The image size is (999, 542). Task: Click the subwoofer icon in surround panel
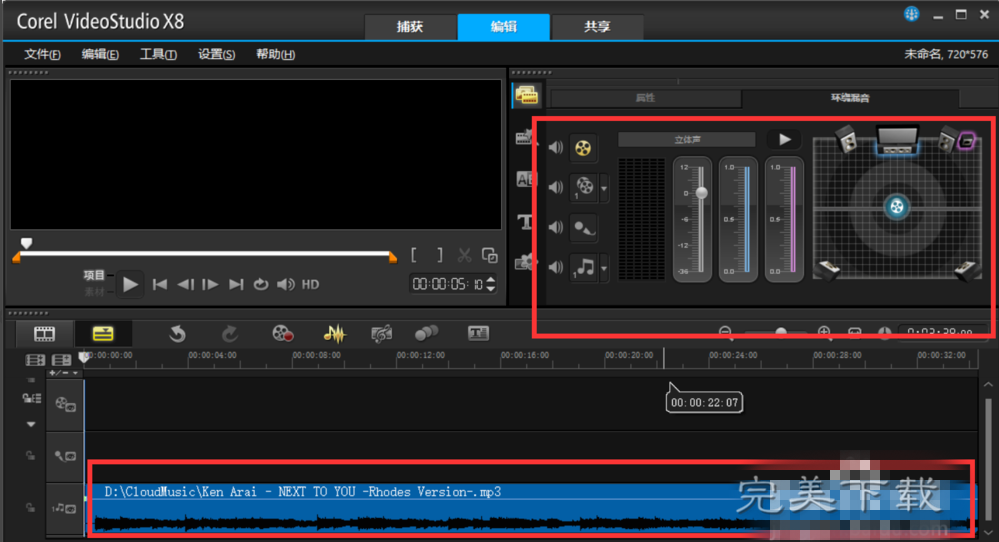click(x=967, y=140)
